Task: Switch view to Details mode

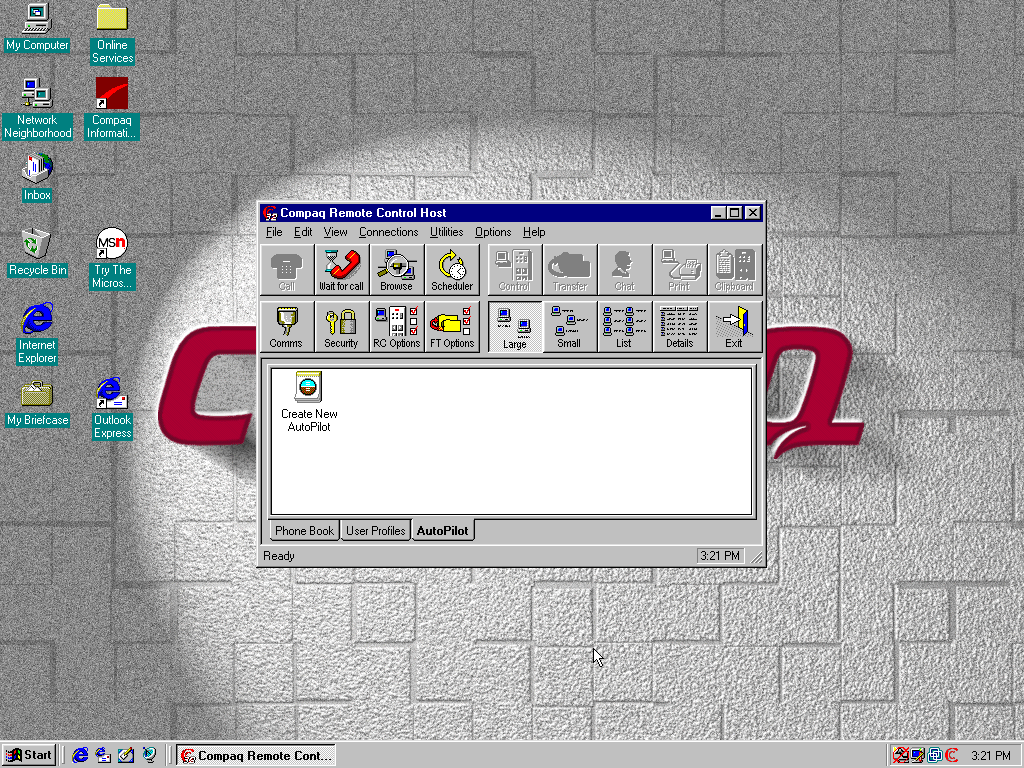Action: pyautogui.click(x=679, y=326)
